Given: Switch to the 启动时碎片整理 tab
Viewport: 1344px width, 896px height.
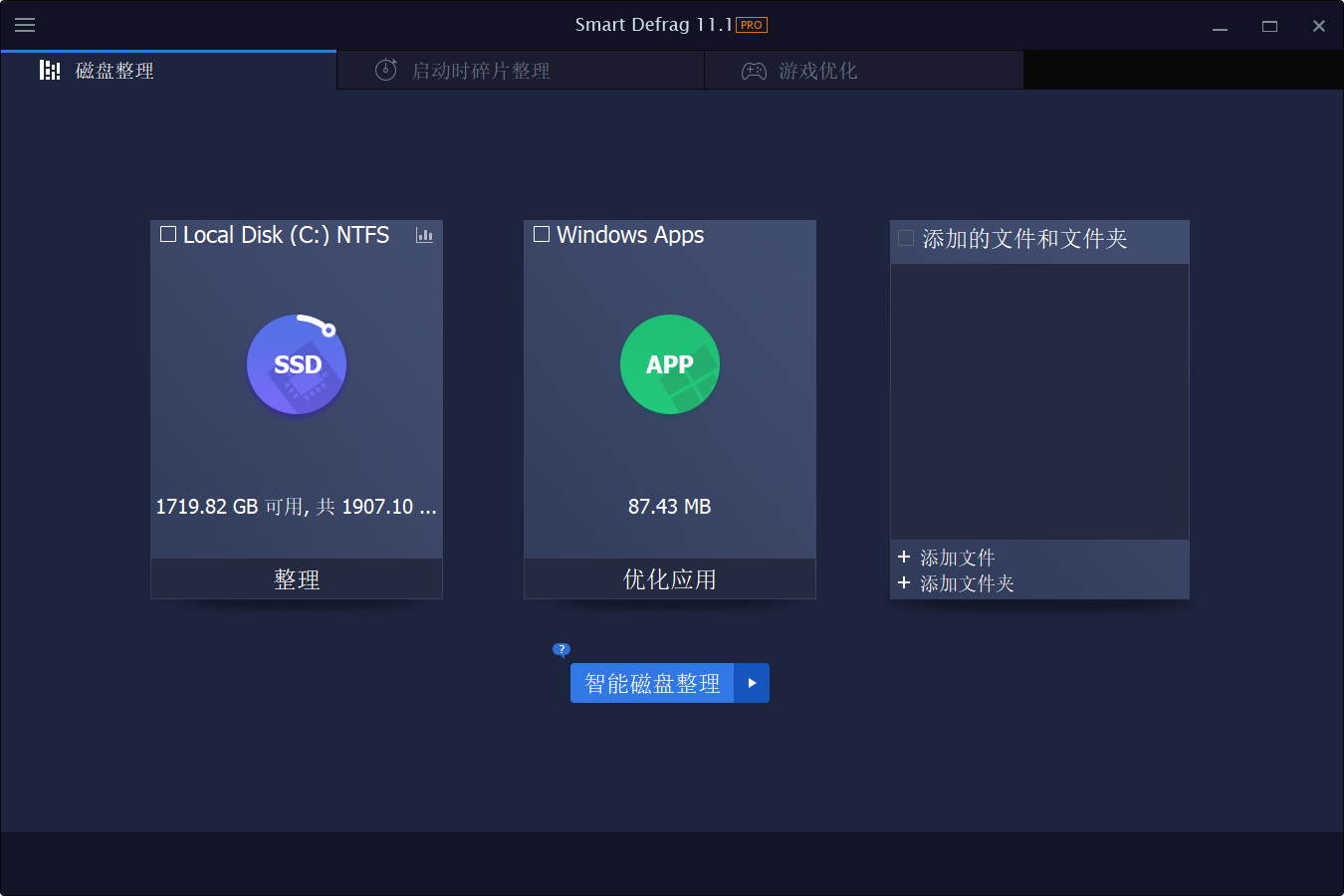Looking at the screenshot, I should [x=520, y=70].
